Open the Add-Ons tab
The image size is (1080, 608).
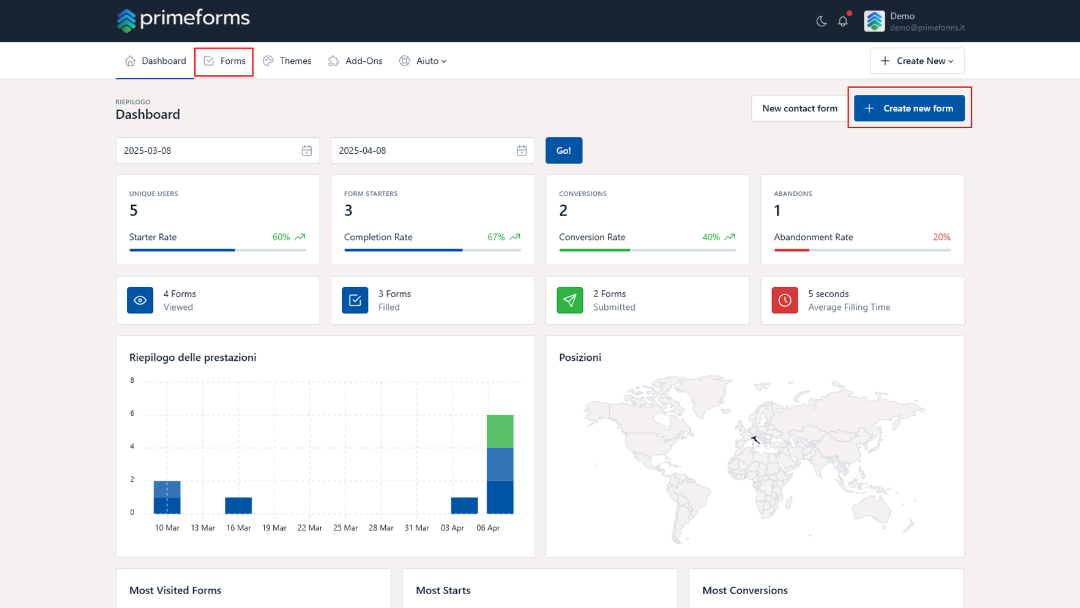[x=355, y=61]
